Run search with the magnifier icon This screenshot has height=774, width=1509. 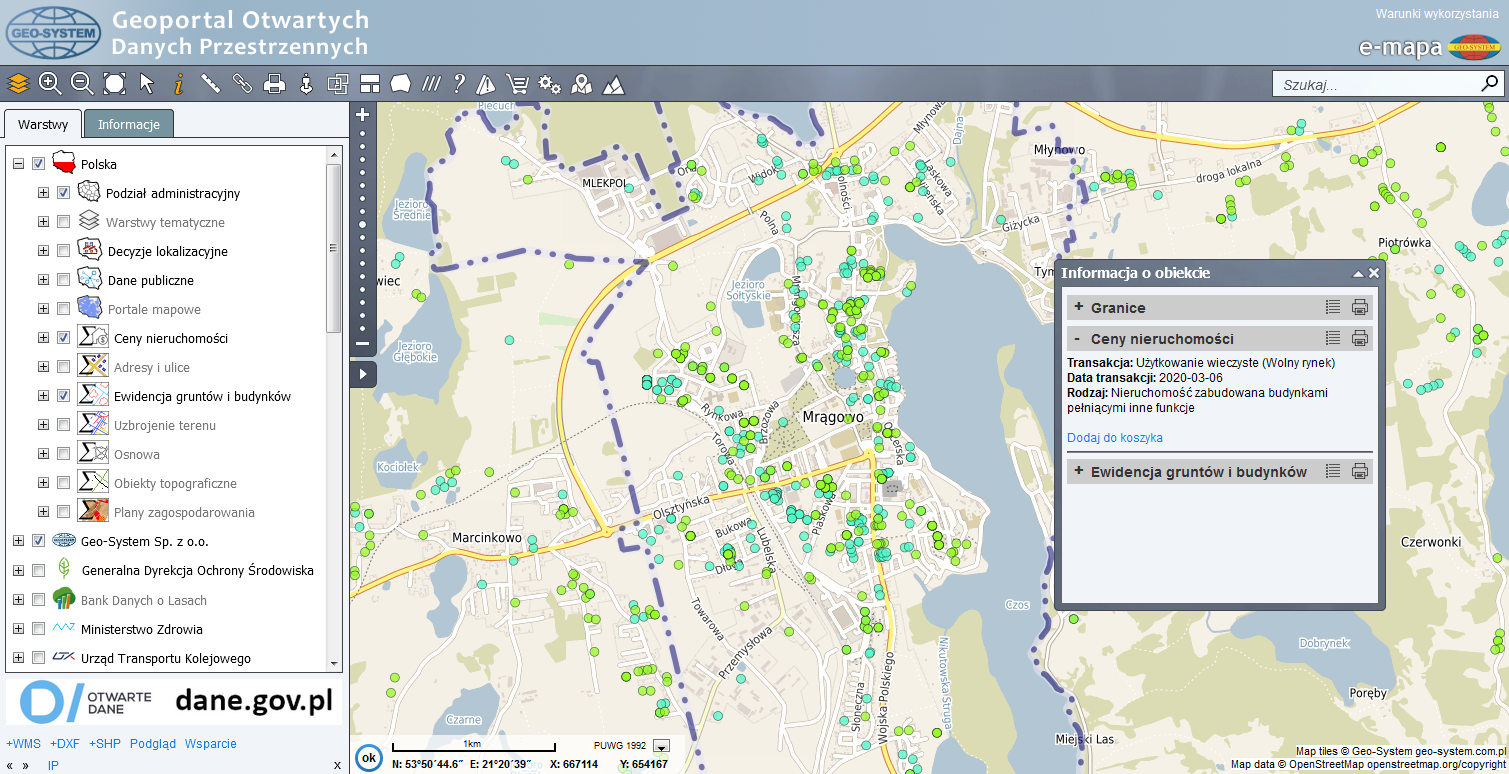(1490, 84)
